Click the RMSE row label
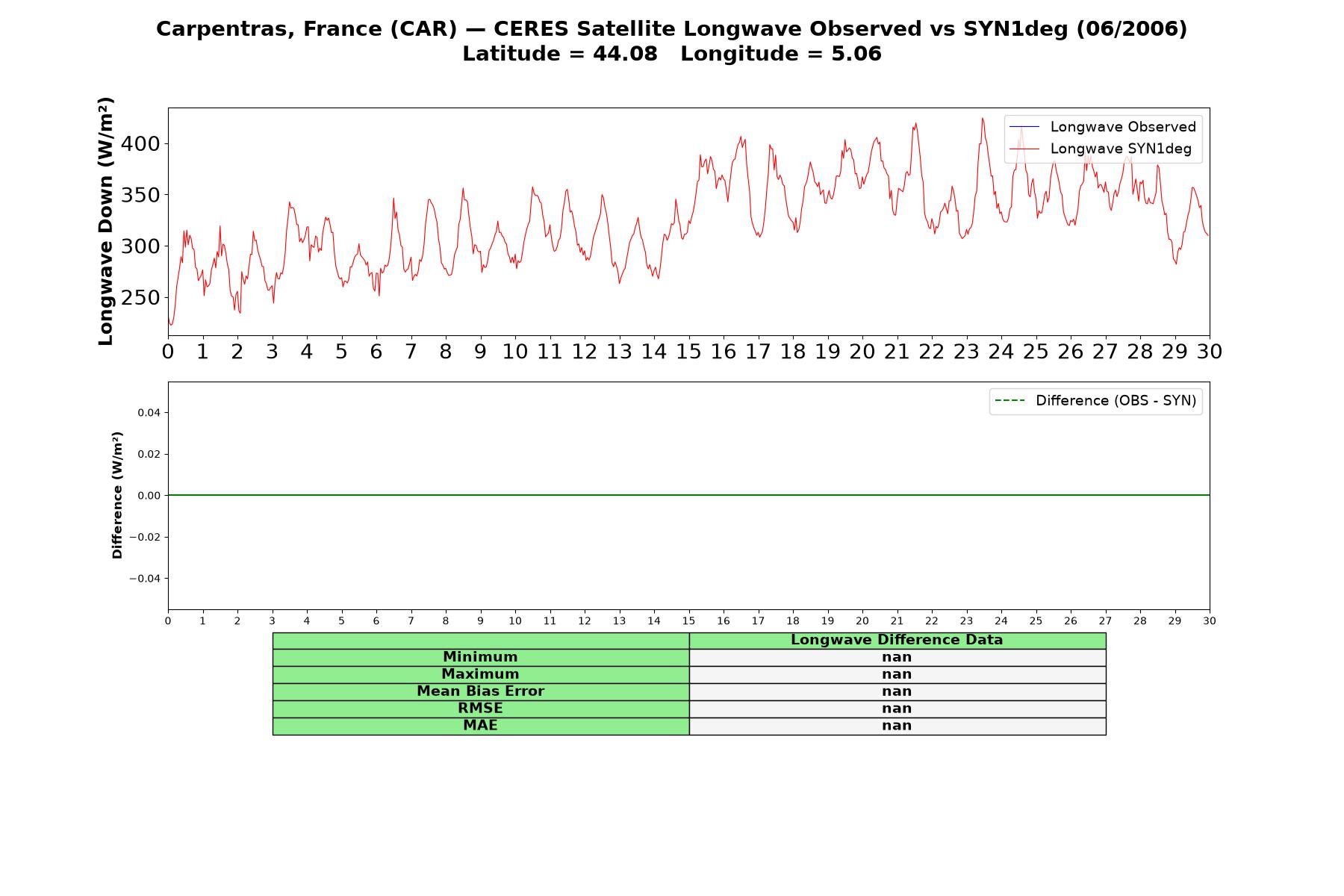The width and height of the screenshot is (1344, 896). [480, 709]
